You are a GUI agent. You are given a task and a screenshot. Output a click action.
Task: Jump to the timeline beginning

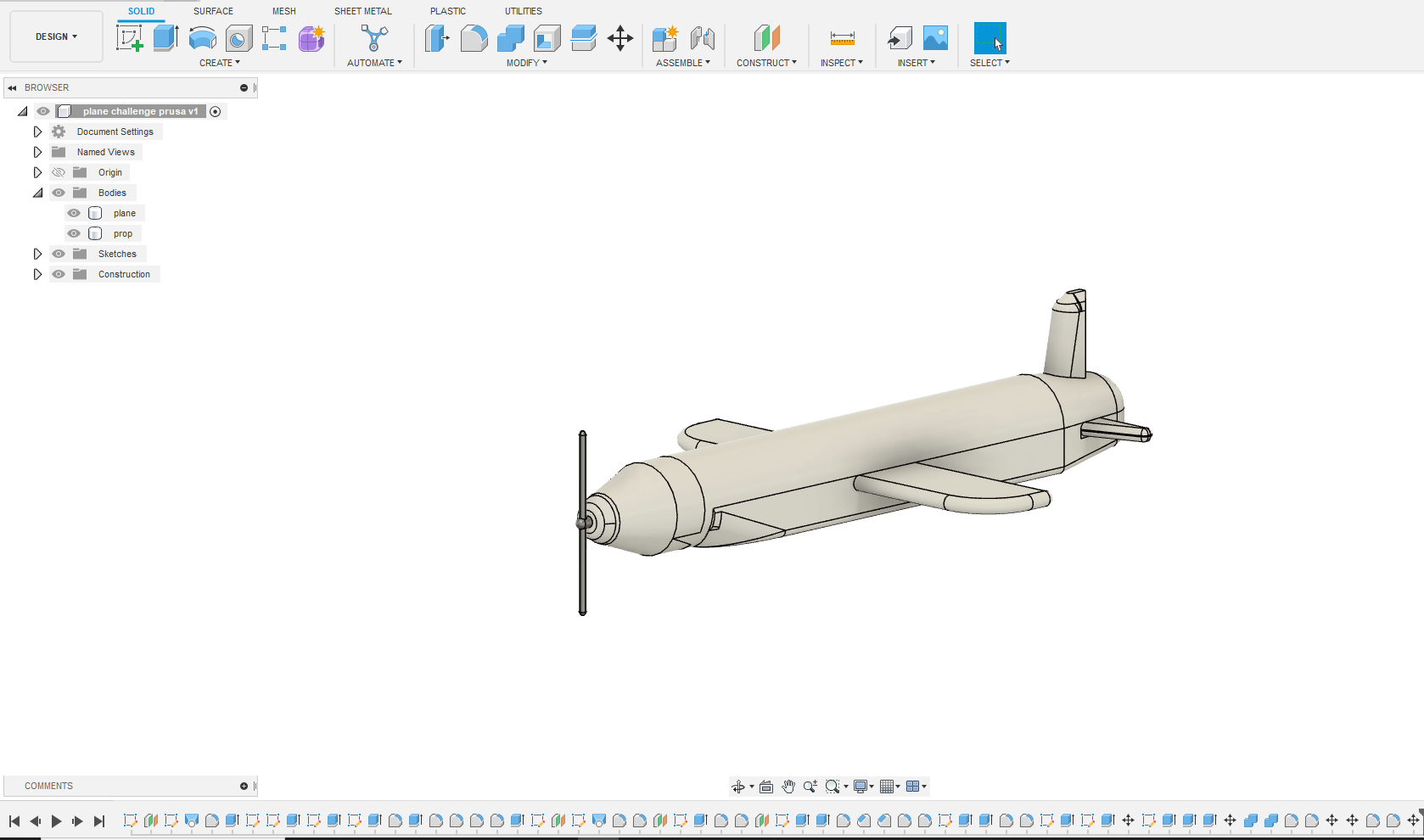14,820
